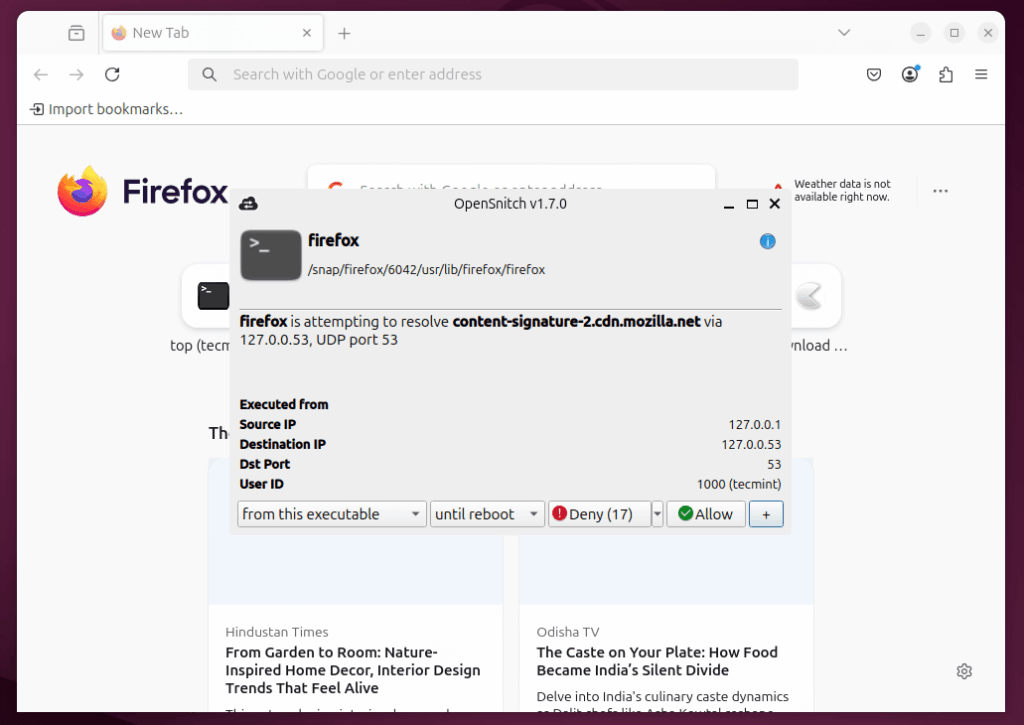Open the 'from this executable' scope dropdown
This screenshot has height=725, width=1024.
[331, 514]
